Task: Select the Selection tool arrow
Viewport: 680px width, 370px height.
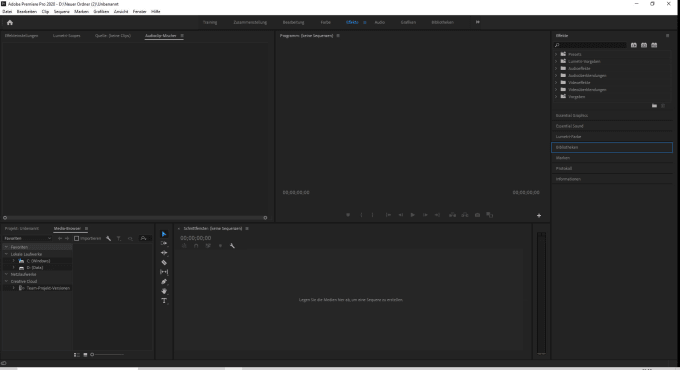Action: 164,234
